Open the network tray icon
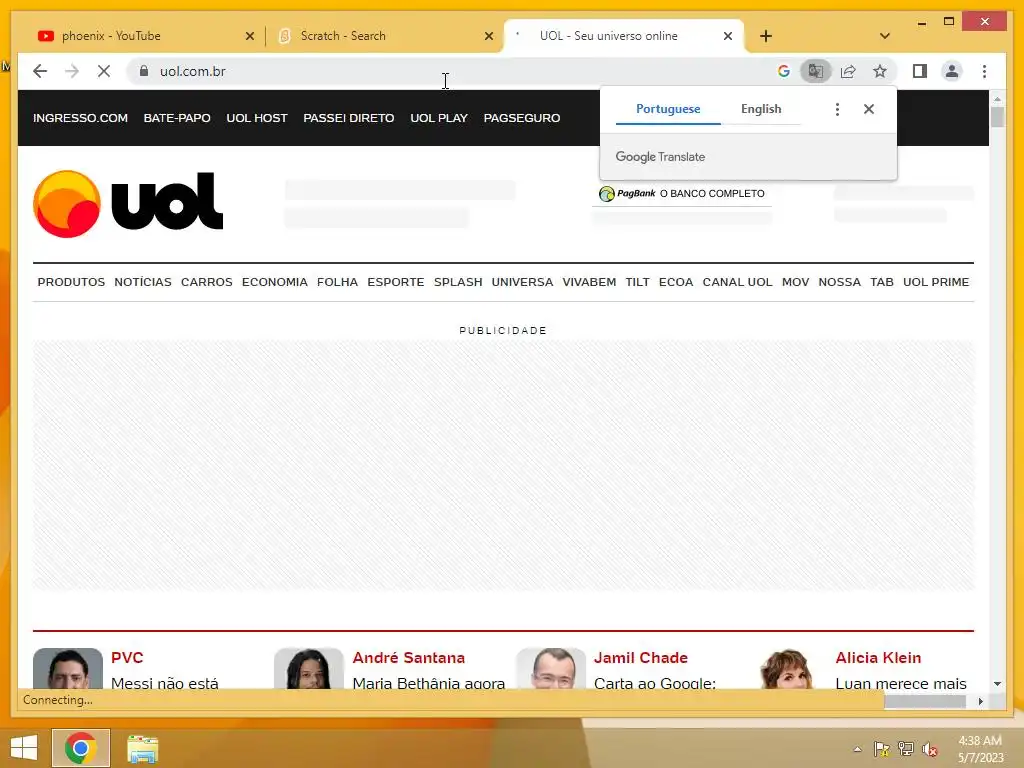This screenshot has width=1024, height=768. click(906, 749)
